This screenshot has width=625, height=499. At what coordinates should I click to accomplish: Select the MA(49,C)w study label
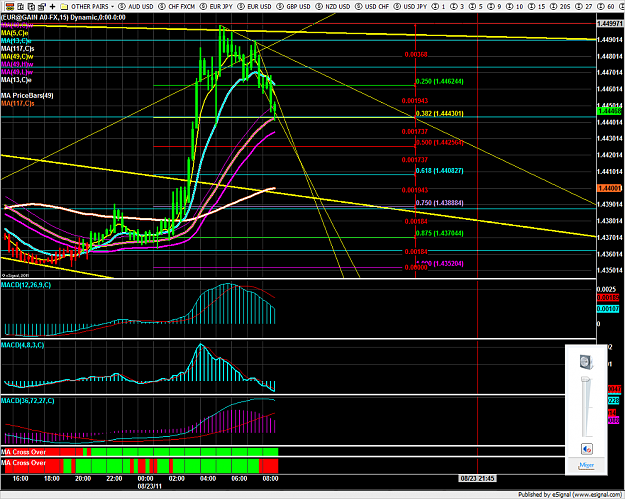(17, 57)
